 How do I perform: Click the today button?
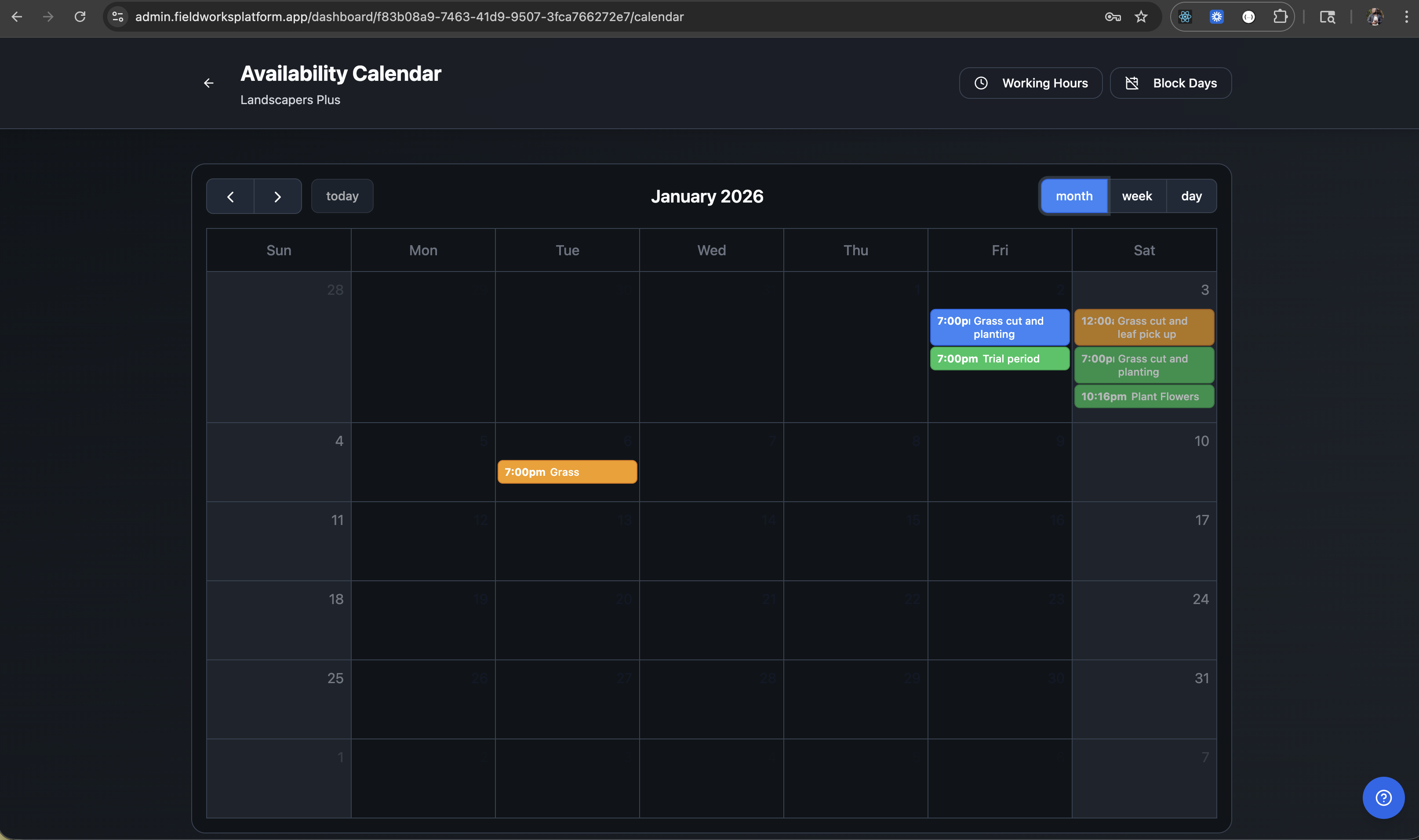pyautogui.click(x=342, y=196)
